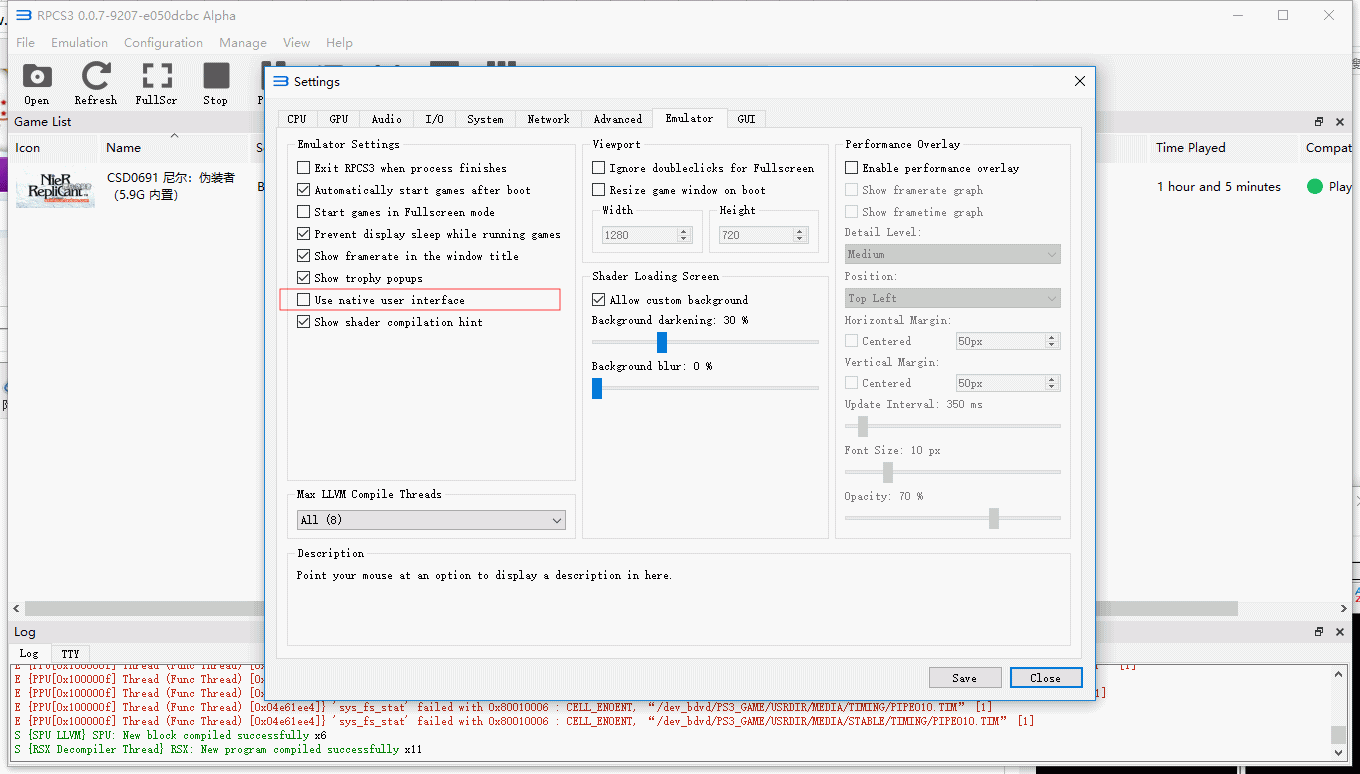This screenshot has height=774, width=1360.
Task: Switch to the Audio settings tab
Action: pos(387,119)
